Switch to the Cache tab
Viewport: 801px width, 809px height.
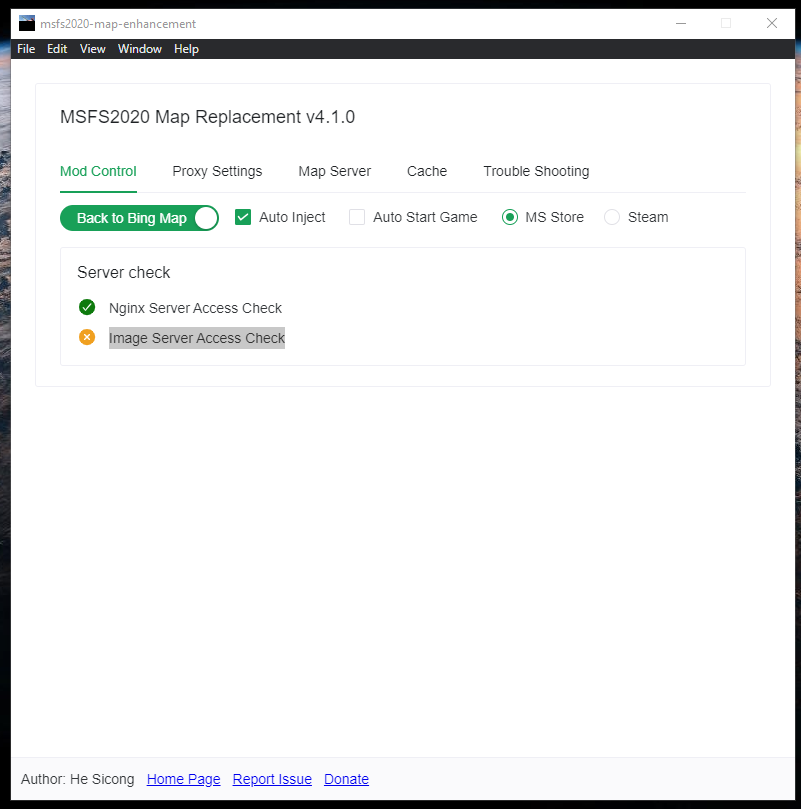[x=427, y=171]
